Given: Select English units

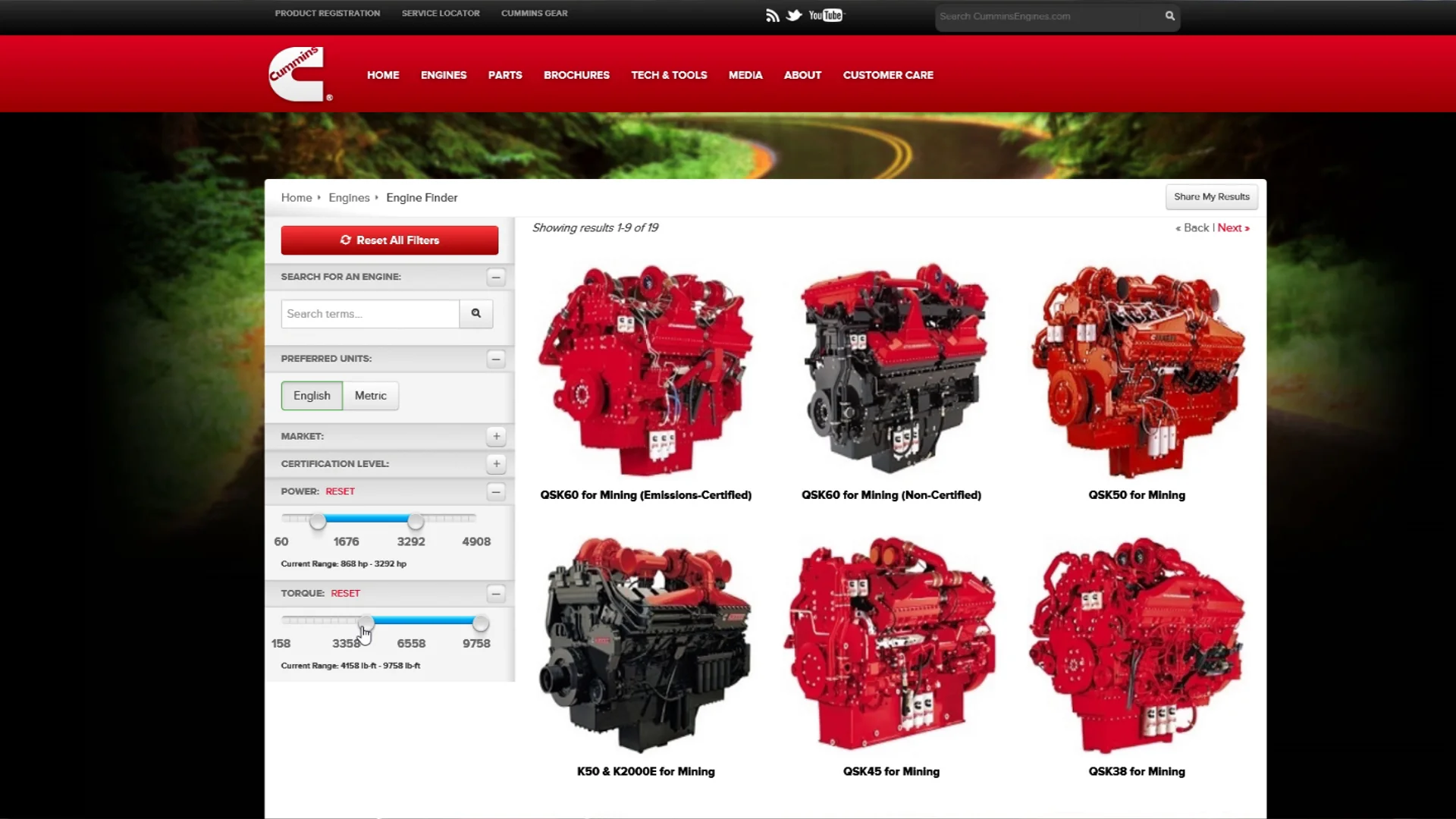Looking at the screenshot, I should coord(311,395).
